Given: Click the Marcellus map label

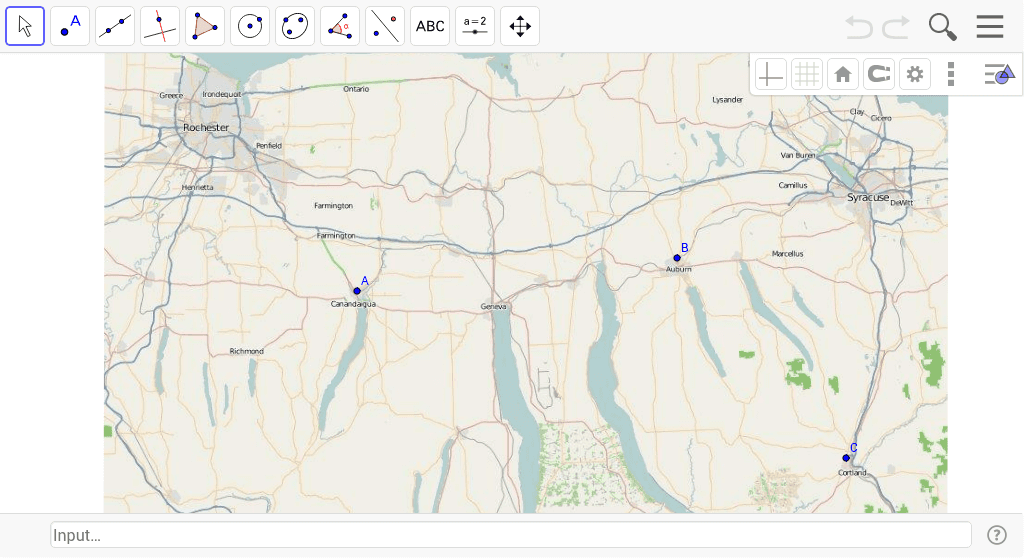Looking at the screenshot, I should coord(788,254).
